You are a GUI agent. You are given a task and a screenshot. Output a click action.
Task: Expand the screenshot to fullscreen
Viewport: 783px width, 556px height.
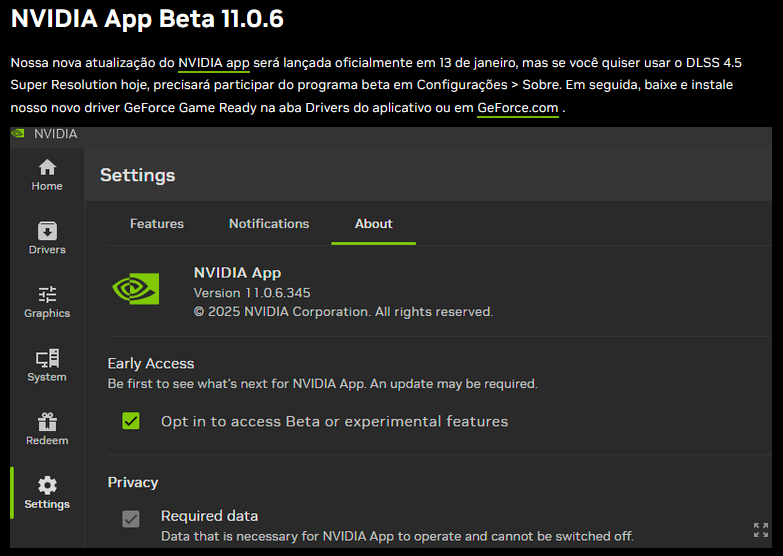[761, 530]
